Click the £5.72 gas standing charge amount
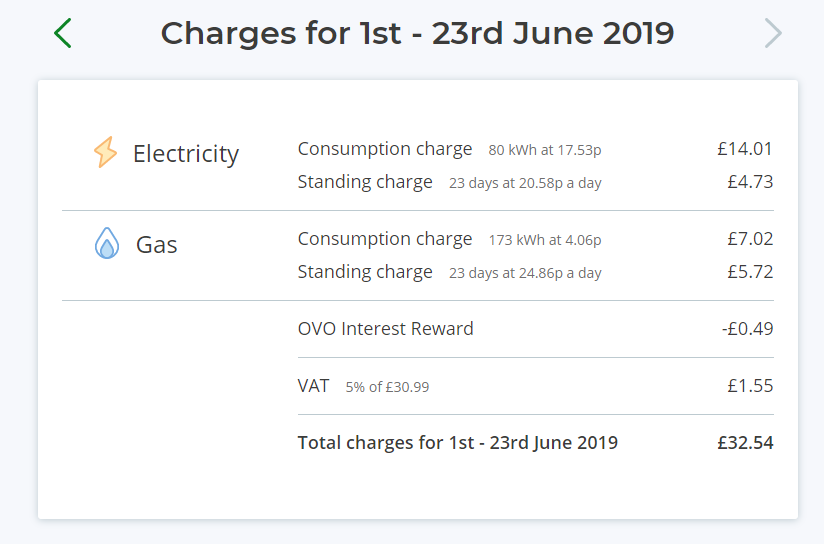This screenshot has width=824, height=544. coord(750,272)
